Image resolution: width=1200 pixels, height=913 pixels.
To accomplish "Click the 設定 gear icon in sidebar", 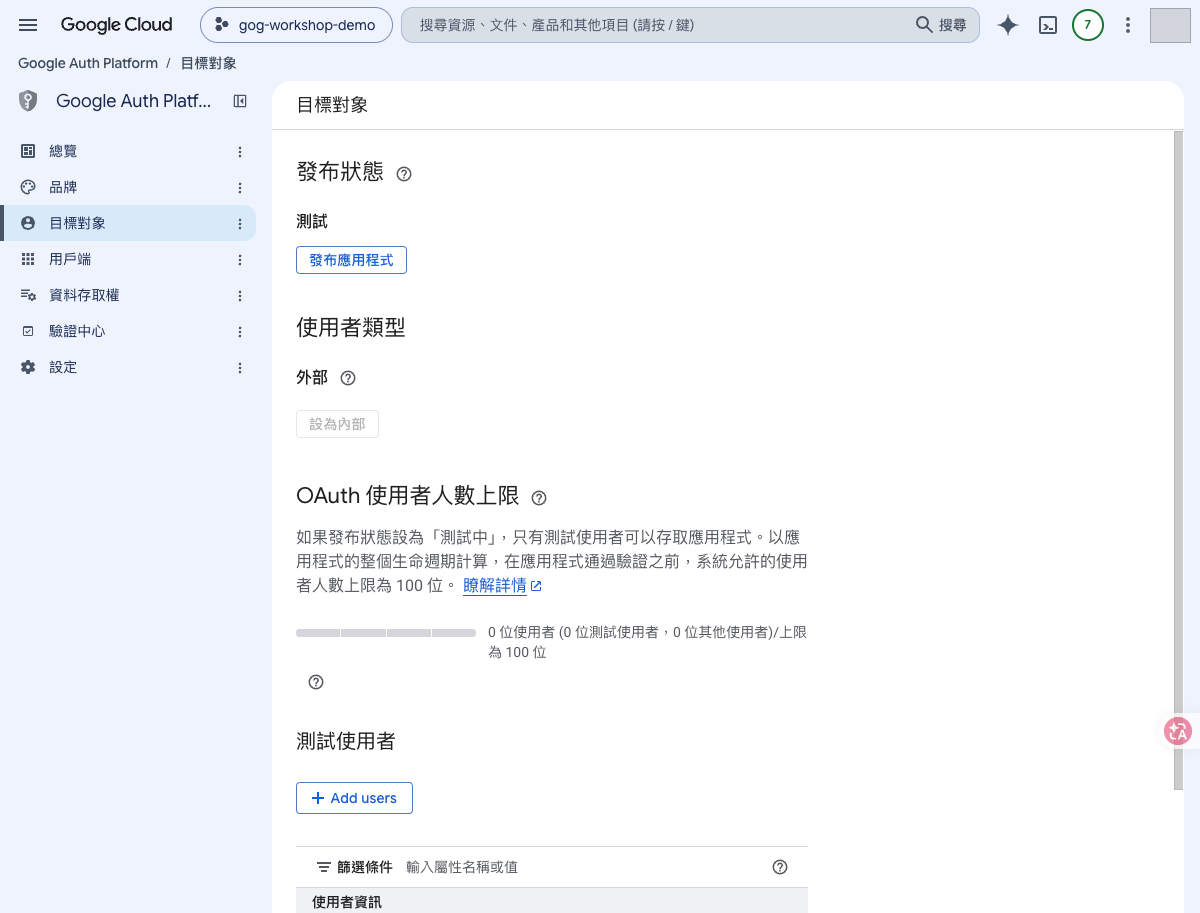I will tap(28, 367).
